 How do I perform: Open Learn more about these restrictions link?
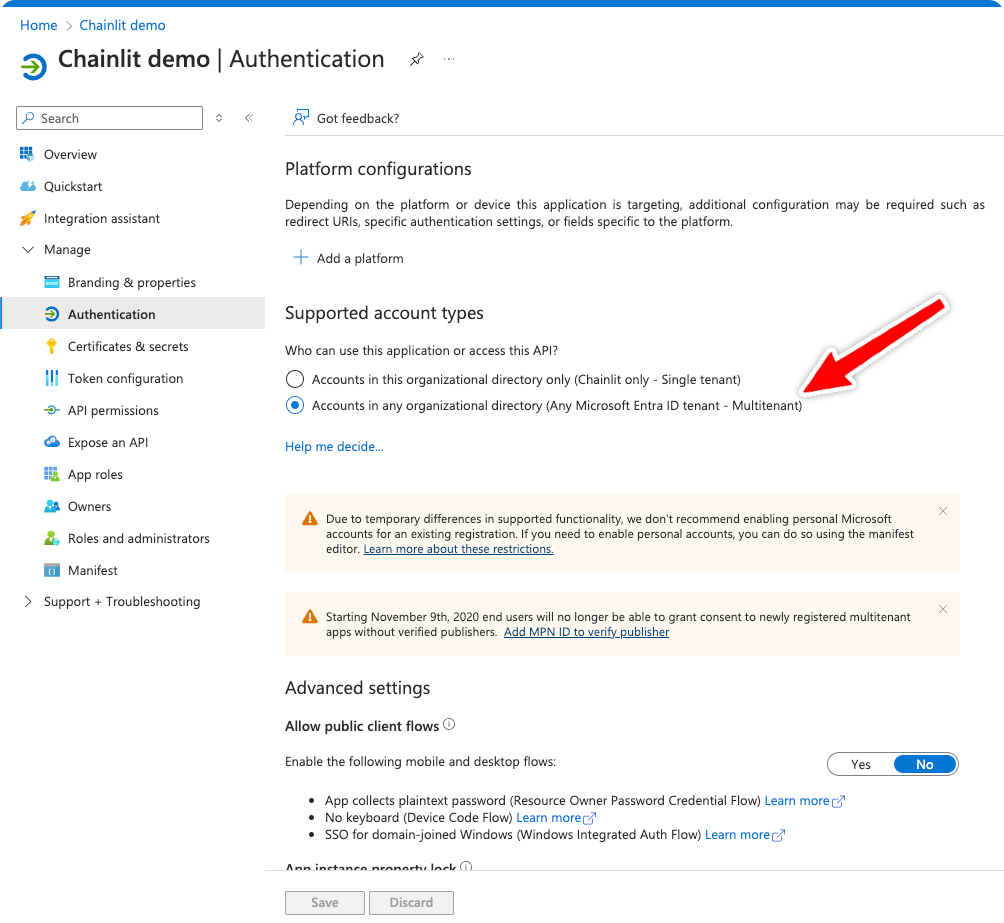(x=458, y=549)
